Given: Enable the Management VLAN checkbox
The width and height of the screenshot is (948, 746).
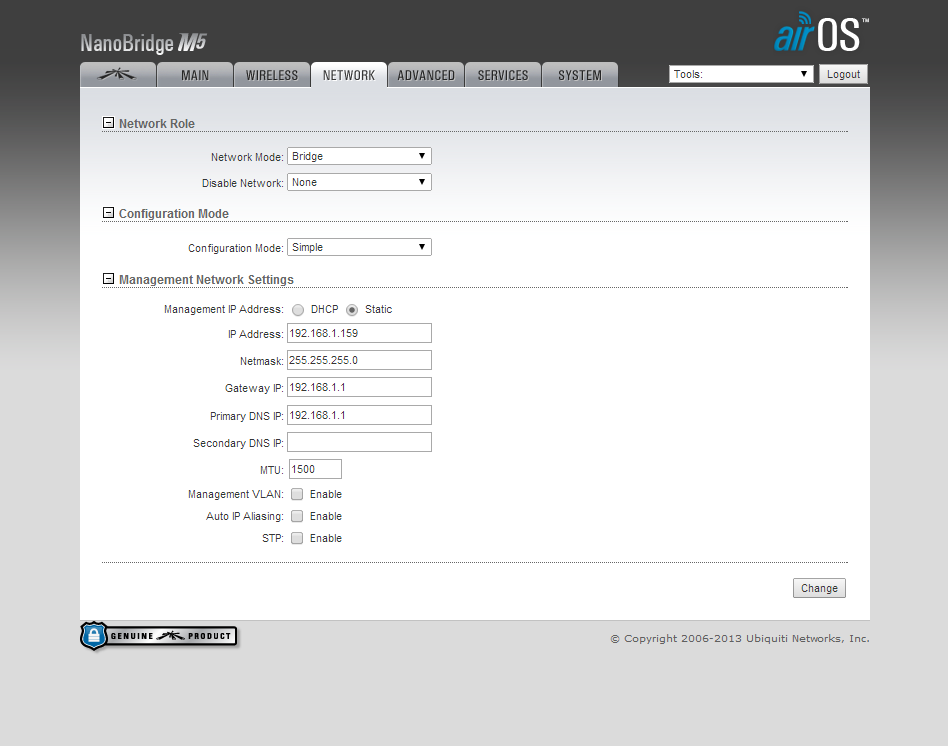Looking at the screenshot, I should pyautogui.click(x=297, y=494).
